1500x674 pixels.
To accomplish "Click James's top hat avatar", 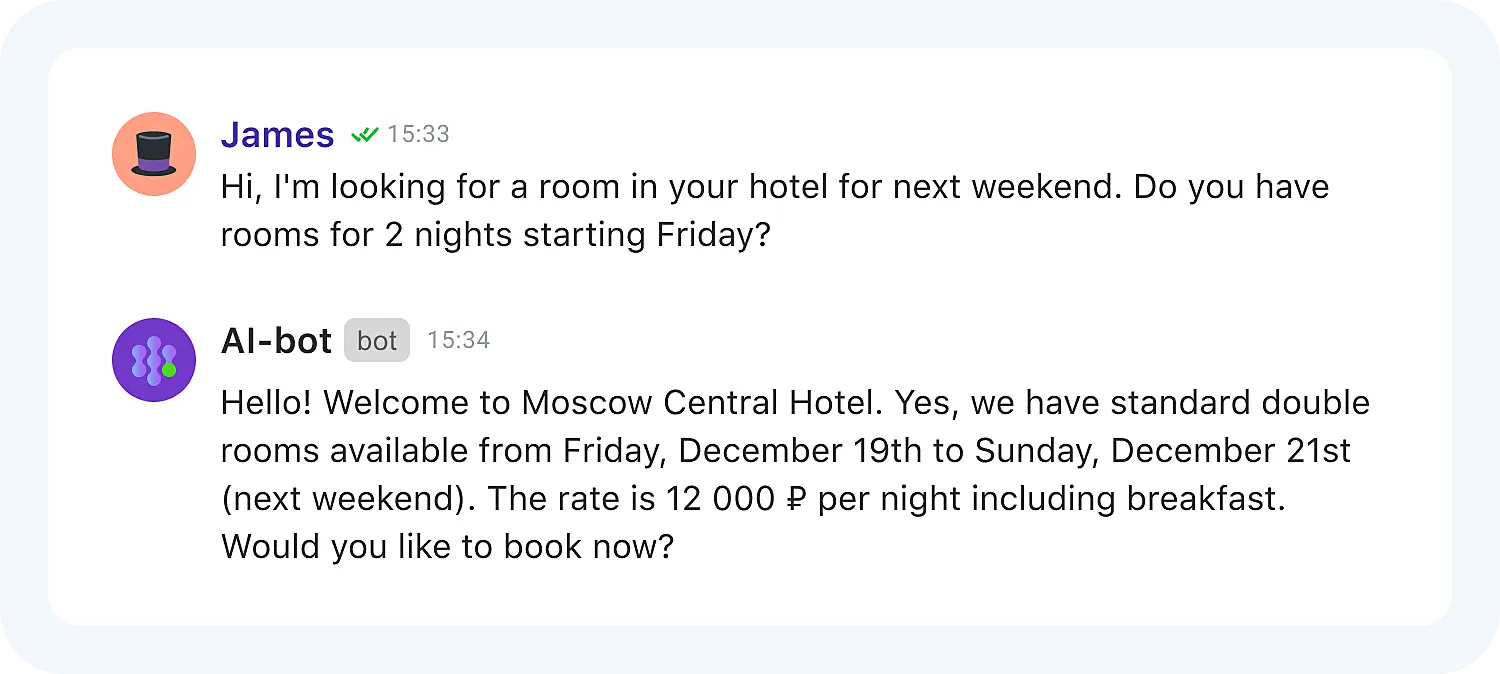I will click(x=154, y=154).
